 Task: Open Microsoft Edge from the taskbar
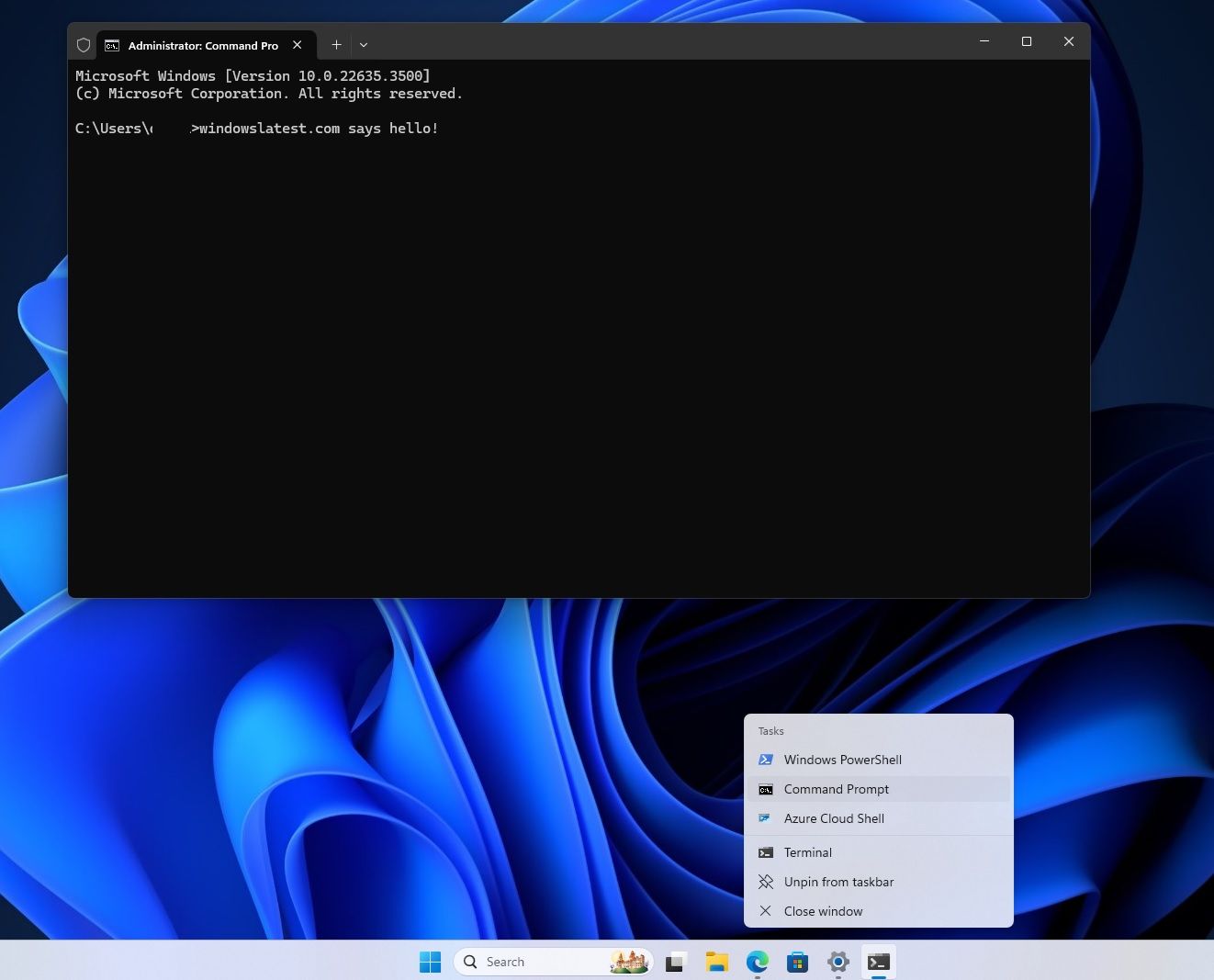757,962
